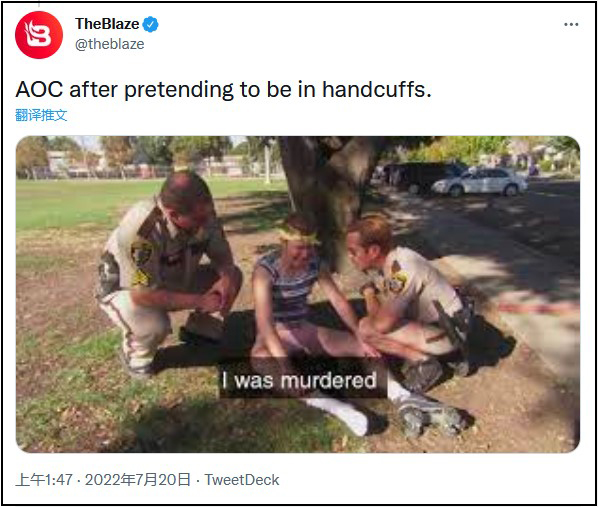600x507 pixels.
Task: Click the 翻译推文 translate tweet link
Action: 41,115
